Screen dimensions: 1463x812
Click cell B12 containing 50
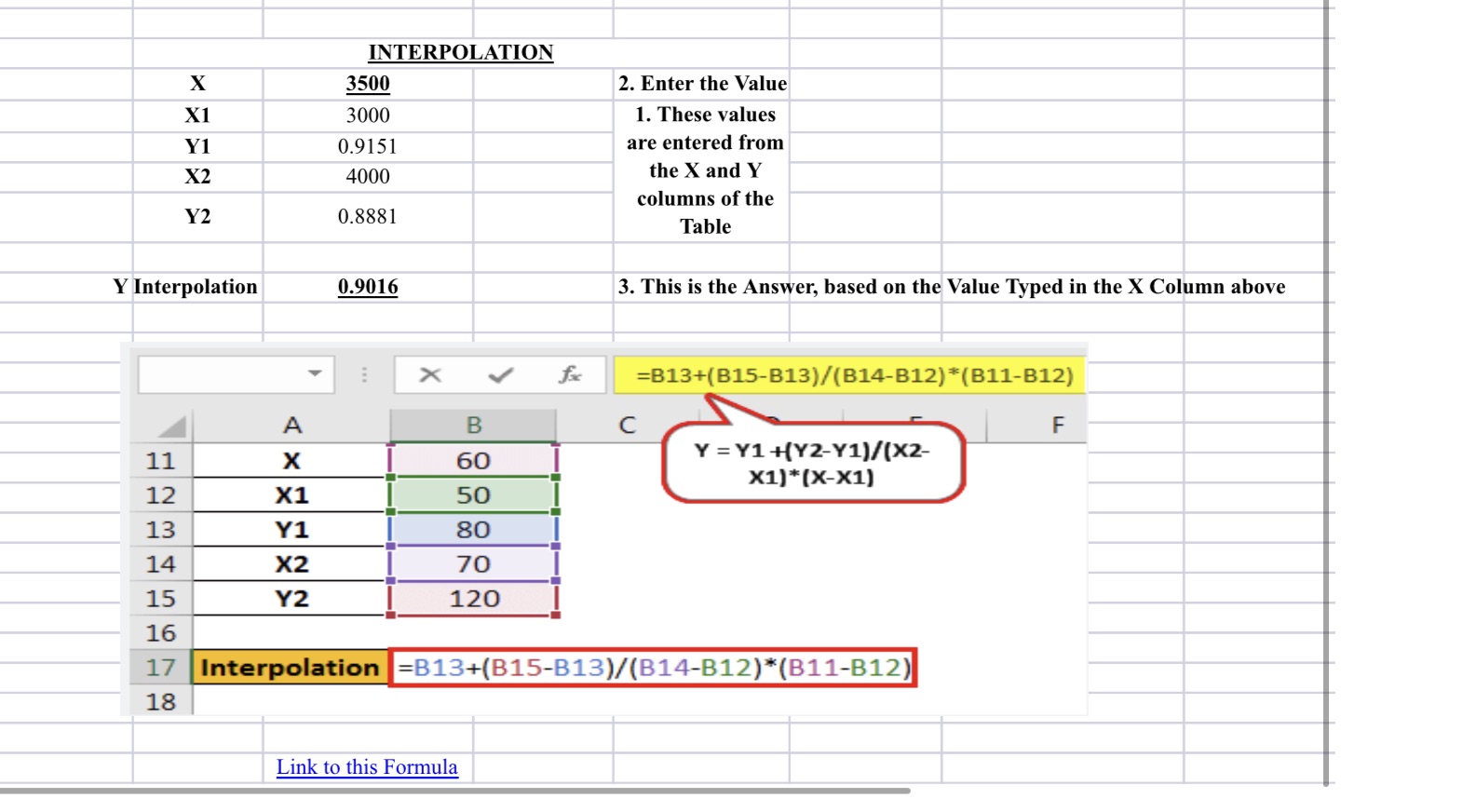[473, 495]
